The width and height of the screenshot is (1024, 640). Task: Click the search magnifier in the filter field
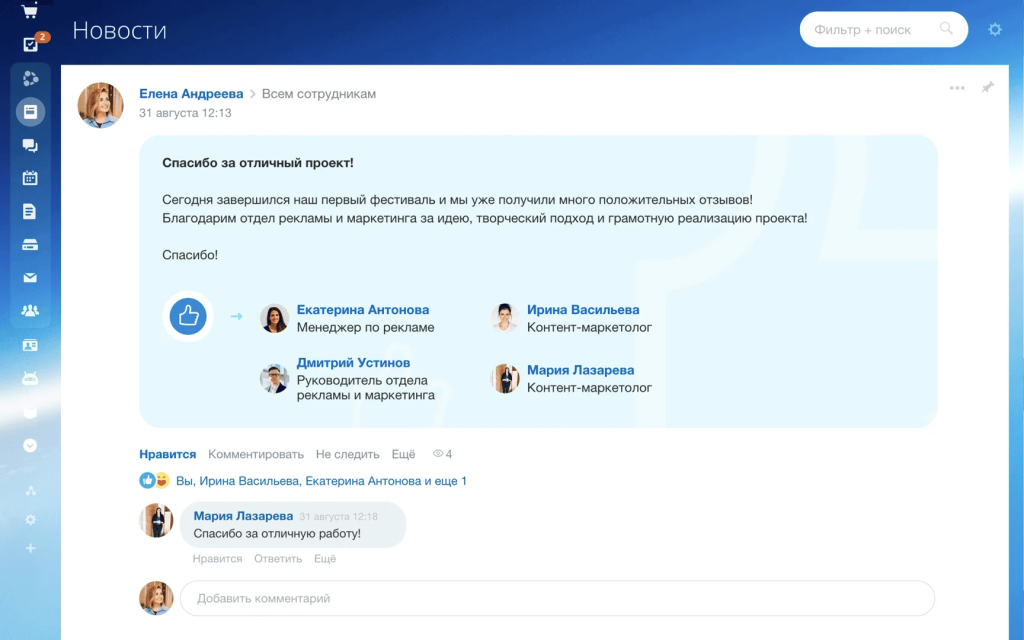(944, 29)
